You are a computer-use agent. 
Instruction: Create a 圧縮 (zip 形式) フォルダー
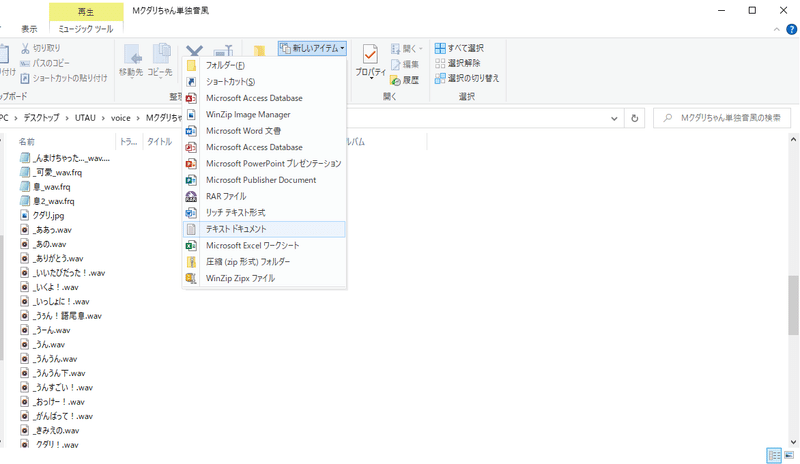264,262
